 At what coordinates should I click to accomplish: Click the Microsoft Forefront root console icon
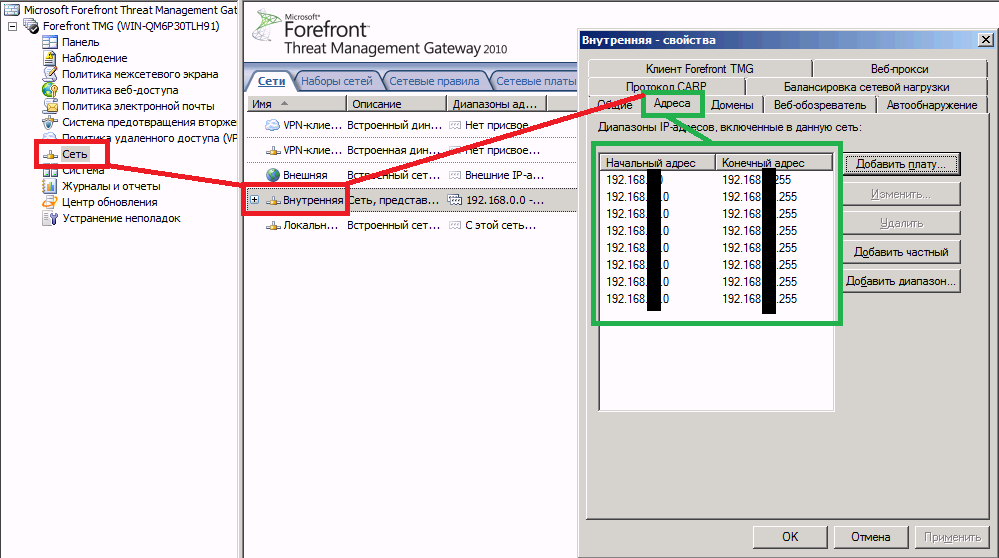11,10
